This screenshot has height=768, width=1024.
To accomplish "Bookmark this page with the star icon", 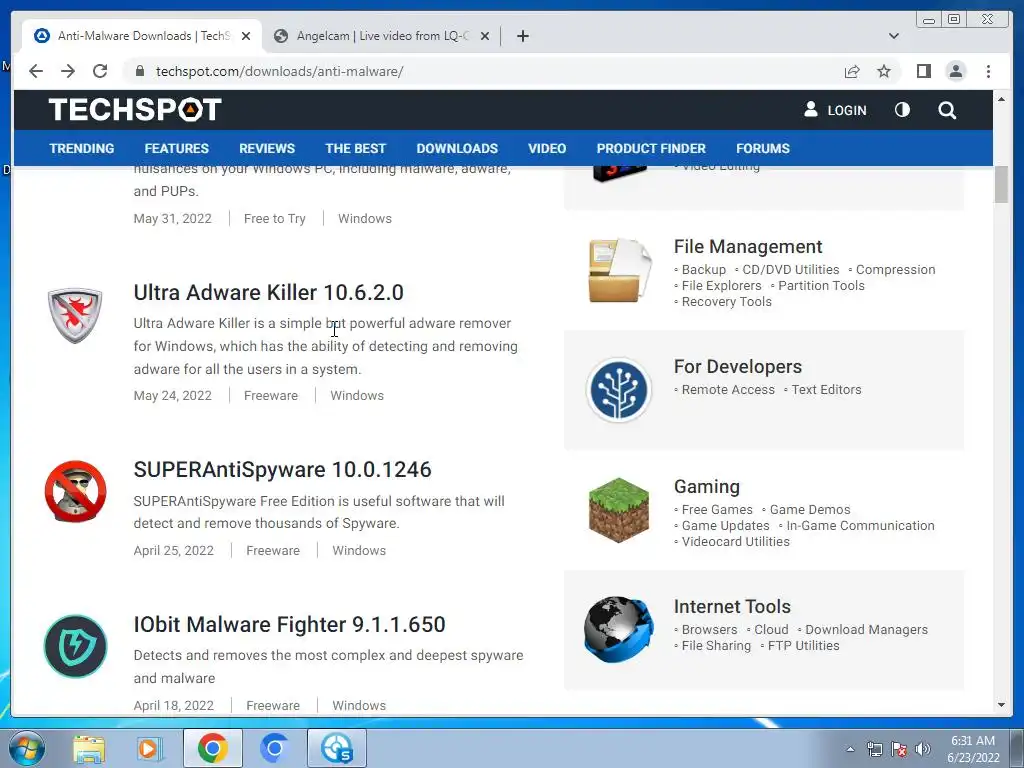I will 884,71.
